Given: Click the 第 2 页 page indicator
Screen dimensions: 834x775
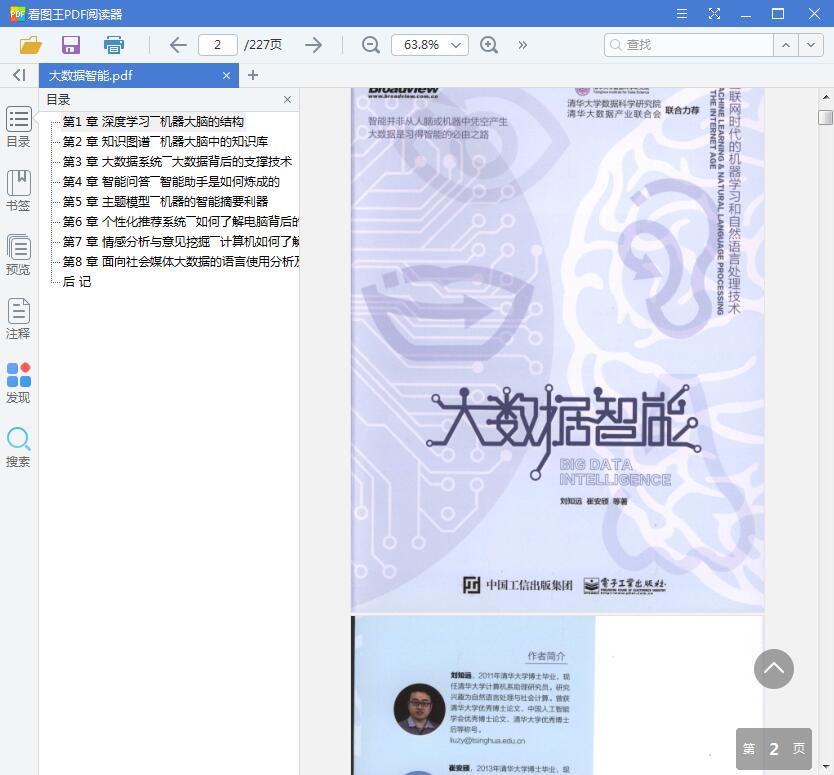Looking at the screenshot, I should click(773, 748).
